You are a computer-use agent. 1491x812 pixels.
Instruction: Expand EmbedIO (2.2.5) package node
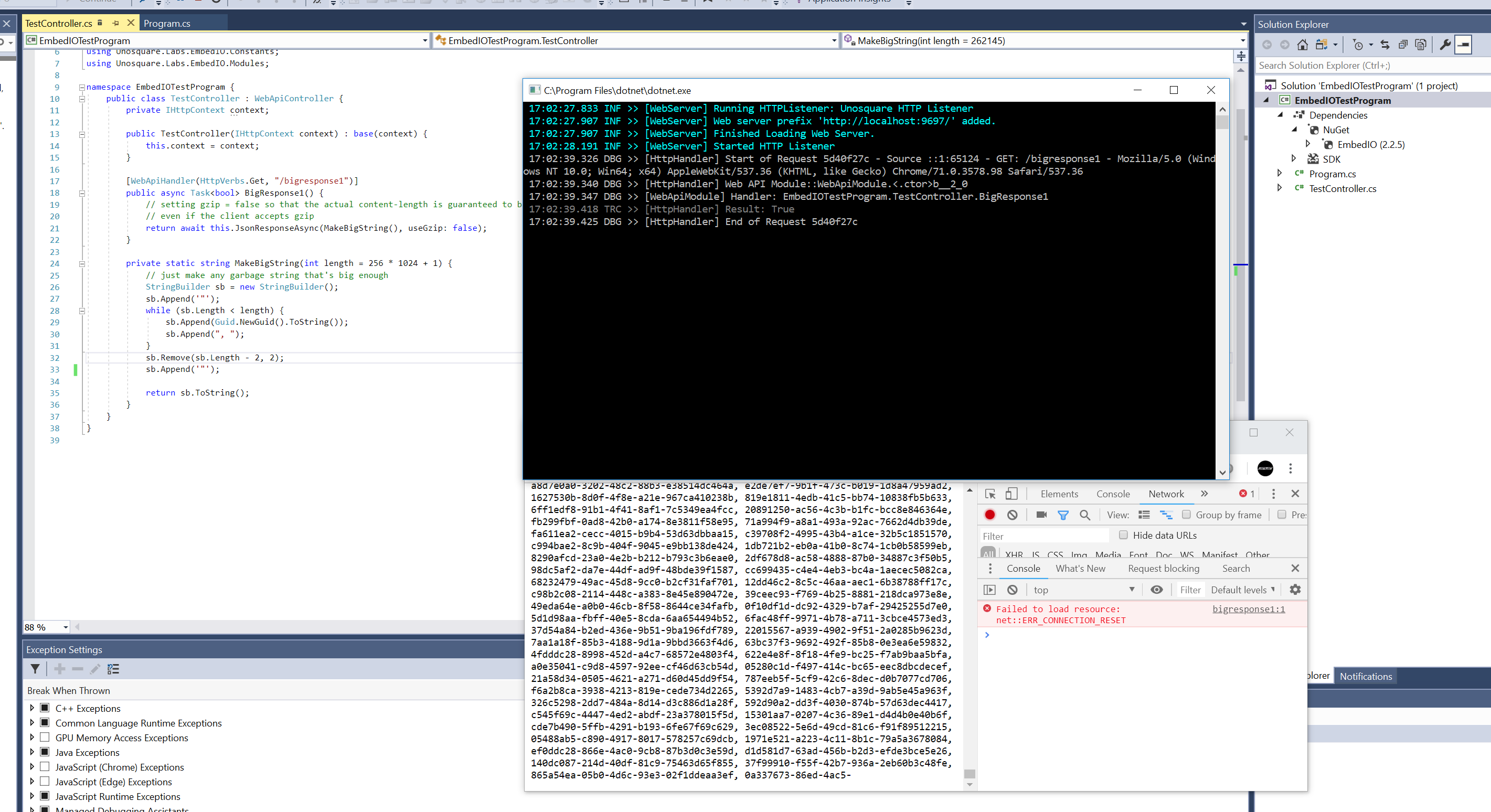tap(1307, 144)
